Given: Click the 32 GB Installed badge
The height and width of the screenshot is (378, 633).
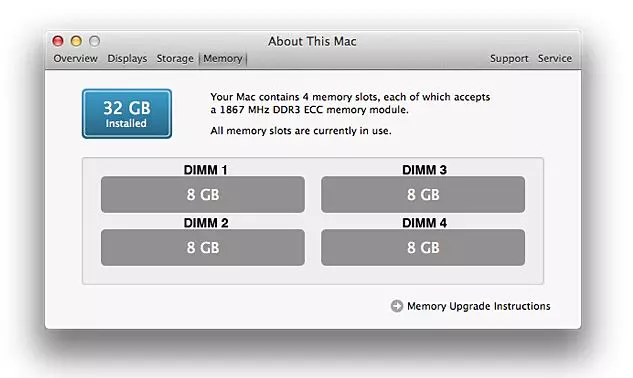Looking at the screenshot, I should 127,114.
